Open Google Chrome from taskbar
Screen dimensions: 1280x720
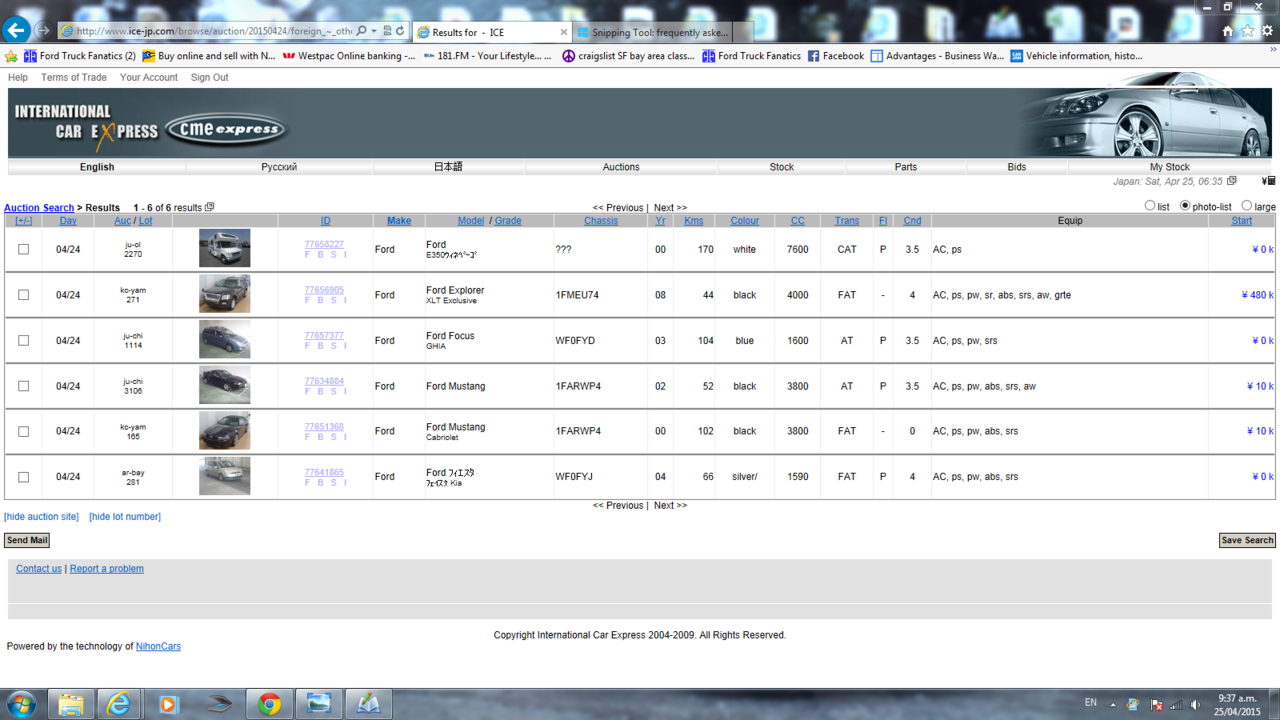point(269,704)
